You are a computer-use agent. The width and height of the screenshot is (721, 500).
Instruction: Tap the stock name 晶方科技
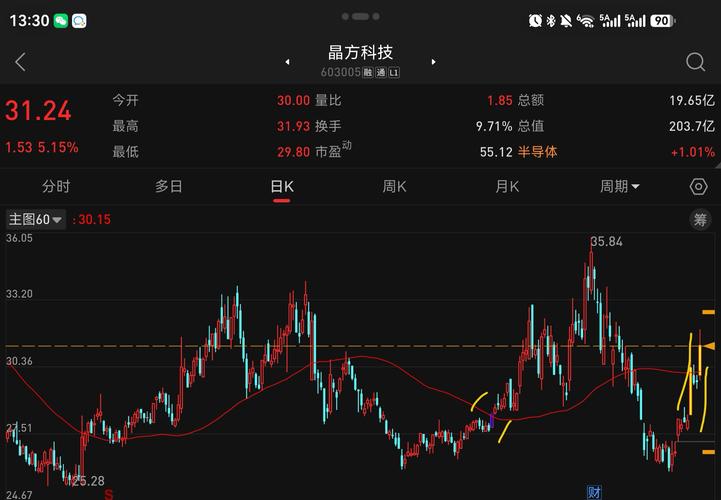(x=360, y=52)
